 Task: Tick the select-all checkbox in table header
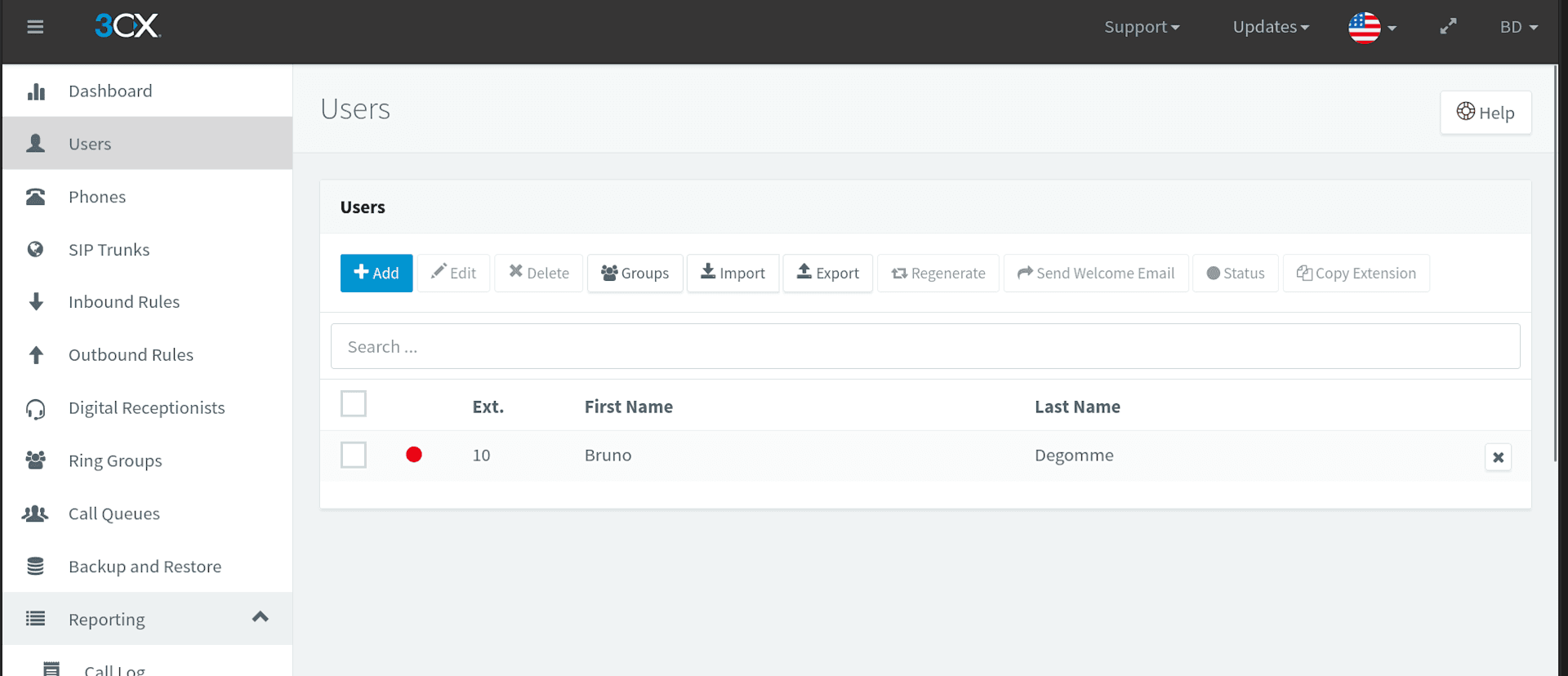coord(354,404)
